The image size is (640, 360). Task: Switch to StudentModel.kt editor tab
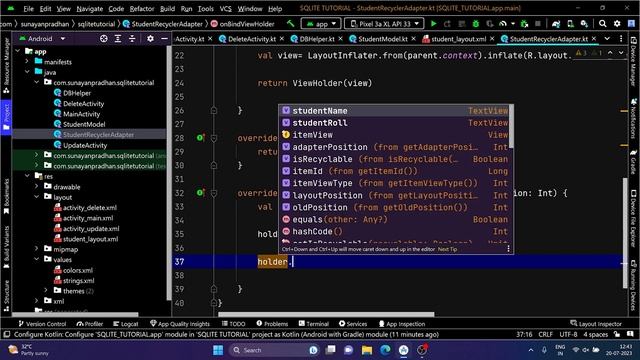coord(382,39)
